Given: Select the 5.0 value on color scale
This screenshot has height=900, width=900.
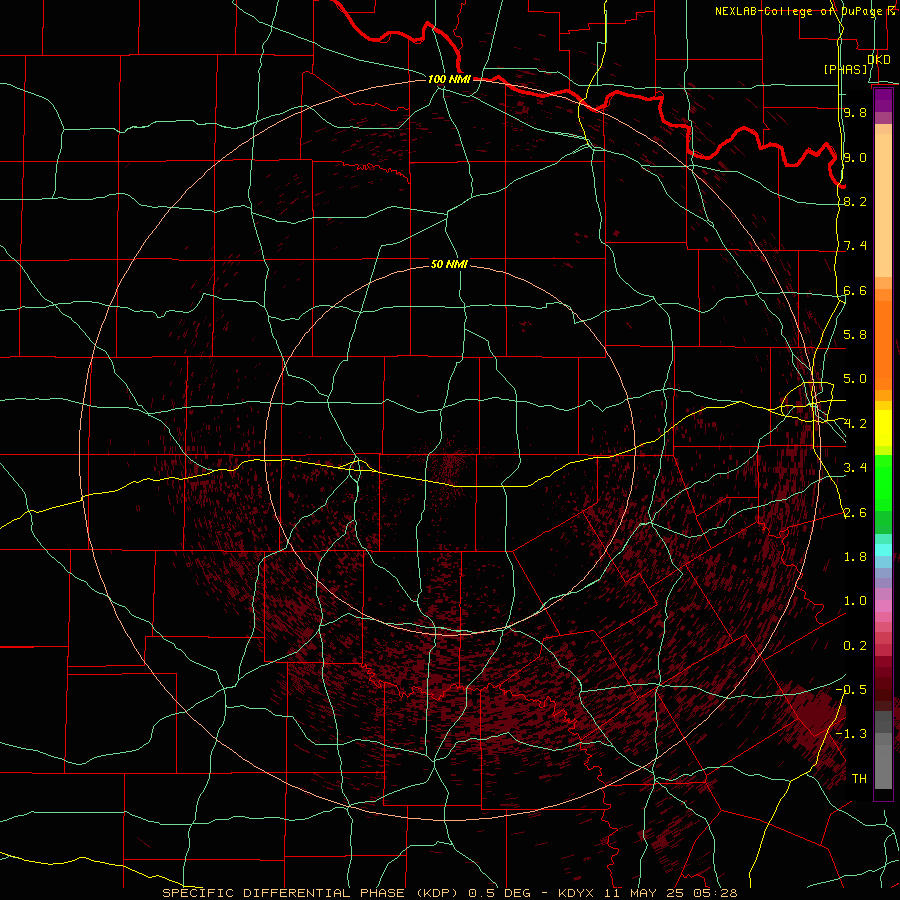Looking at the screenshot, I should click(x=855, y=379).
